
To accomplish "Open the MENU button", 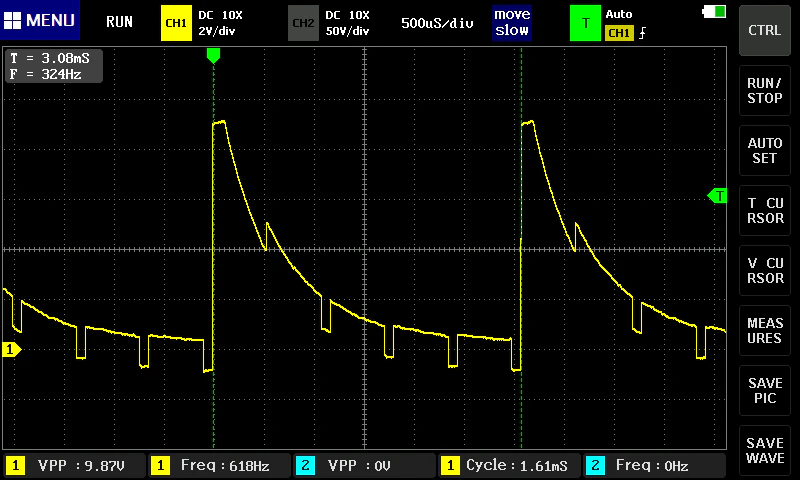I will click(40, 20).
